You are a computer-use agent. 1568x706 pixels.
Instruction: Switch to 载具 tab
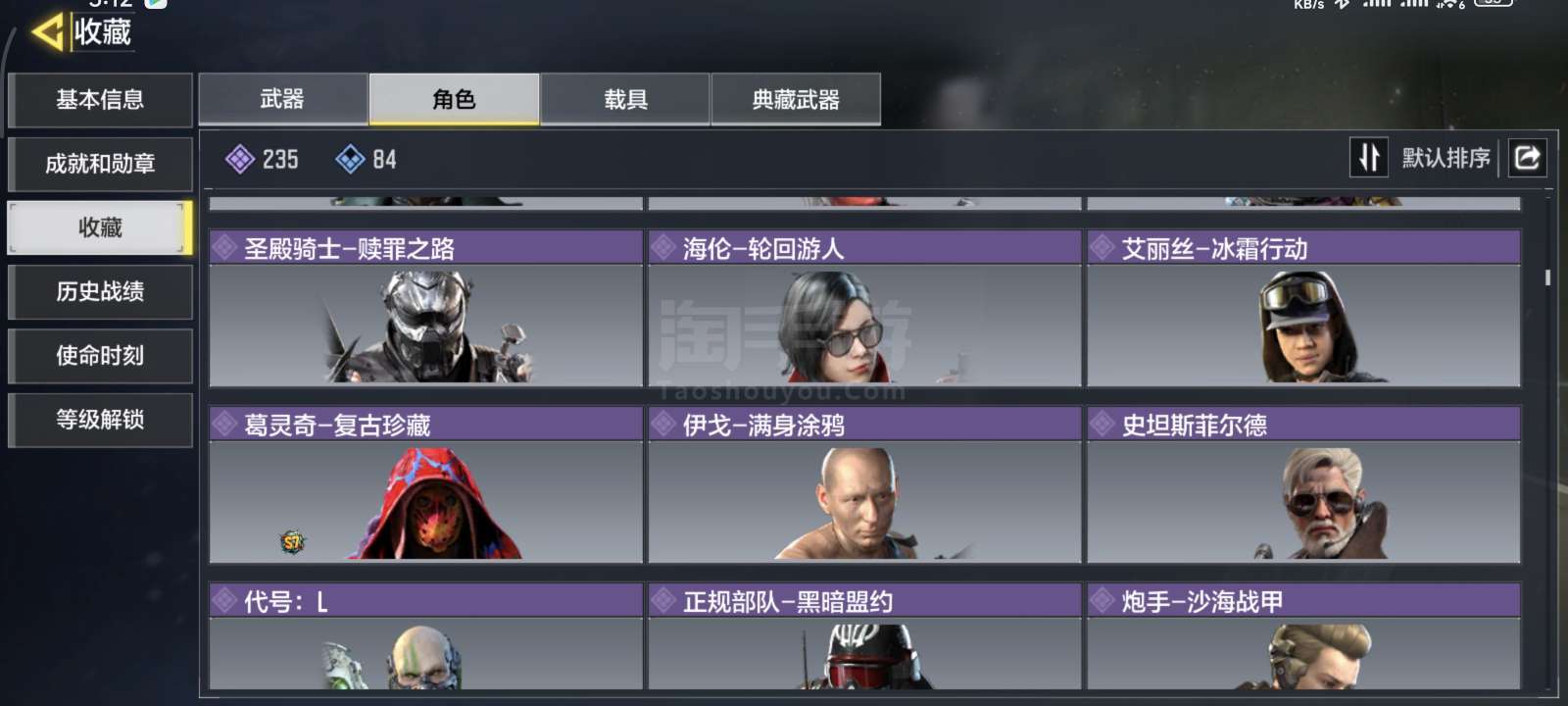point(625,99)
